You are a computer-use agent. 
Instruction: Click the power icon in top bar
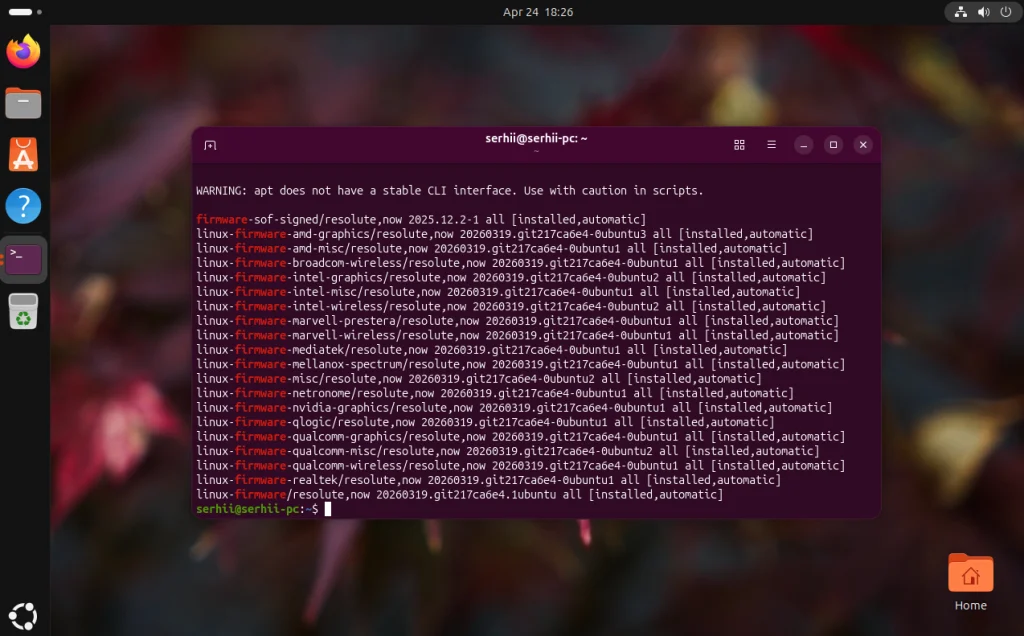1006,12
